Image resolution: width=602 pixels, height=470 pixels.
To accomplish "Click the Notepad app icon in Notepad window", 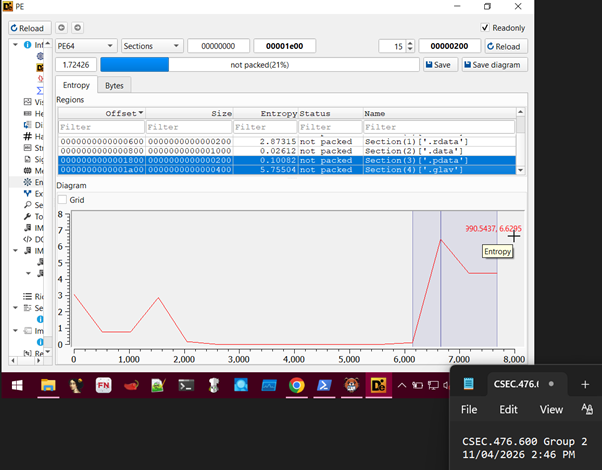I will (468, 384).
